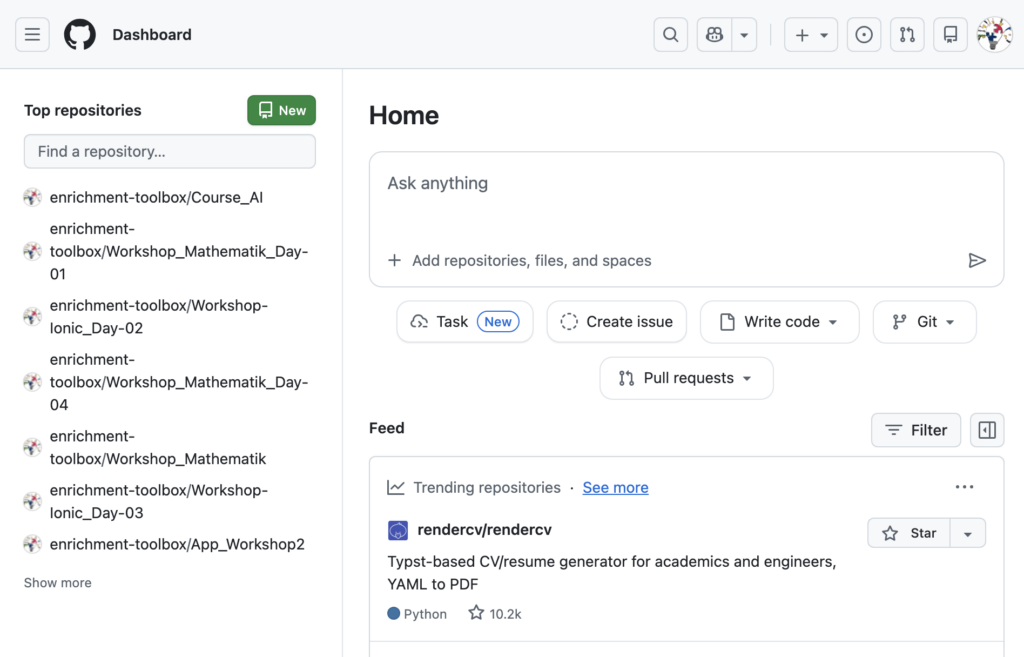Click the green New repository button
1024x657 pixels.
[281, 111]
